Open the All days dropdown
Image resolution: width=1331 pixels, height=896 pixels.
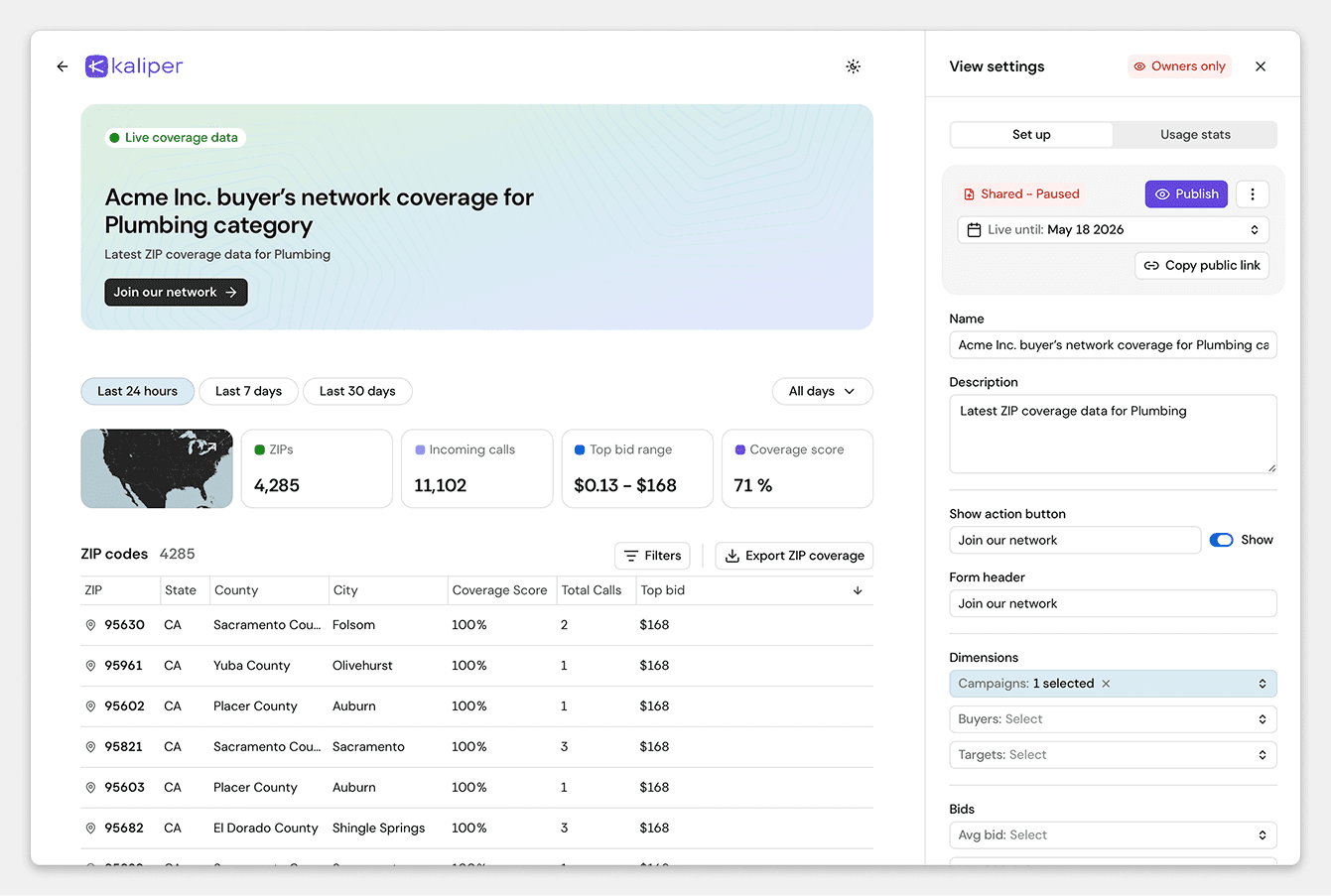point(822,391)
